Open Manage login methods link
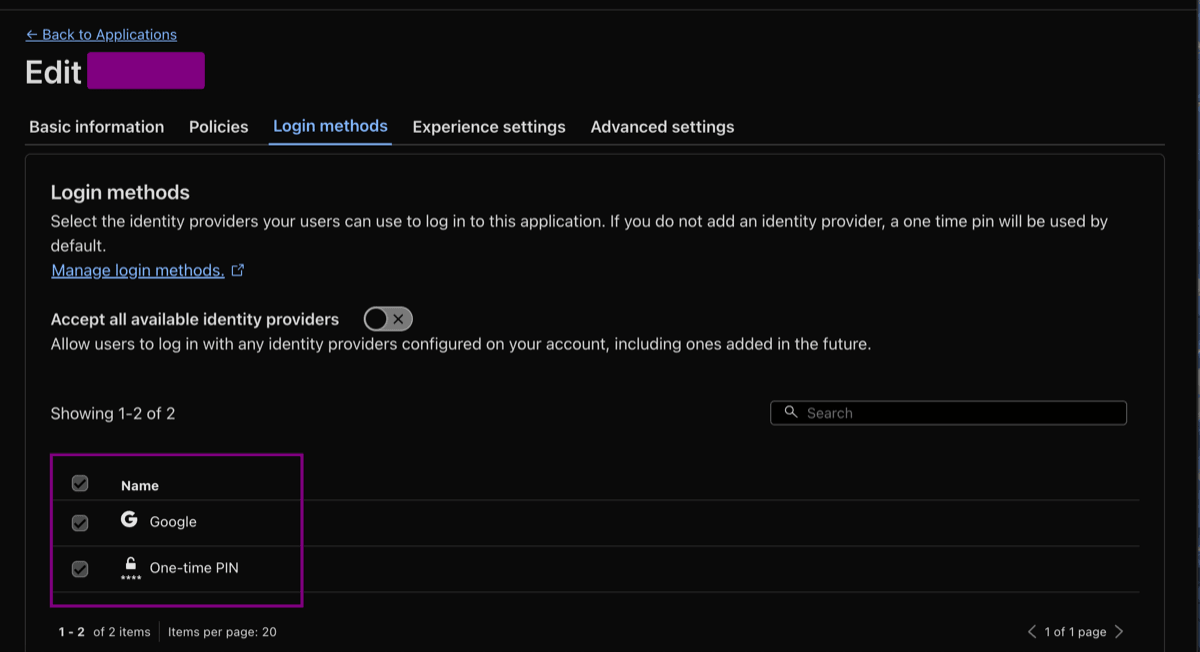This screenshot has height=652, width=1200. tap(138, 271)
